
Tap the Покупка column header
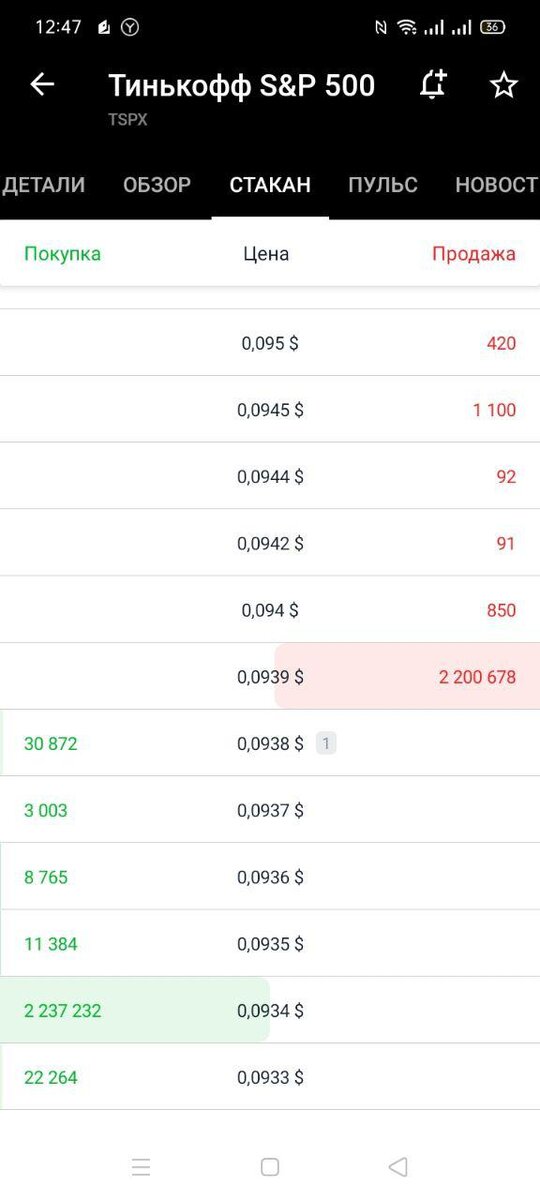pyautogui.click(x=62, y=254)
